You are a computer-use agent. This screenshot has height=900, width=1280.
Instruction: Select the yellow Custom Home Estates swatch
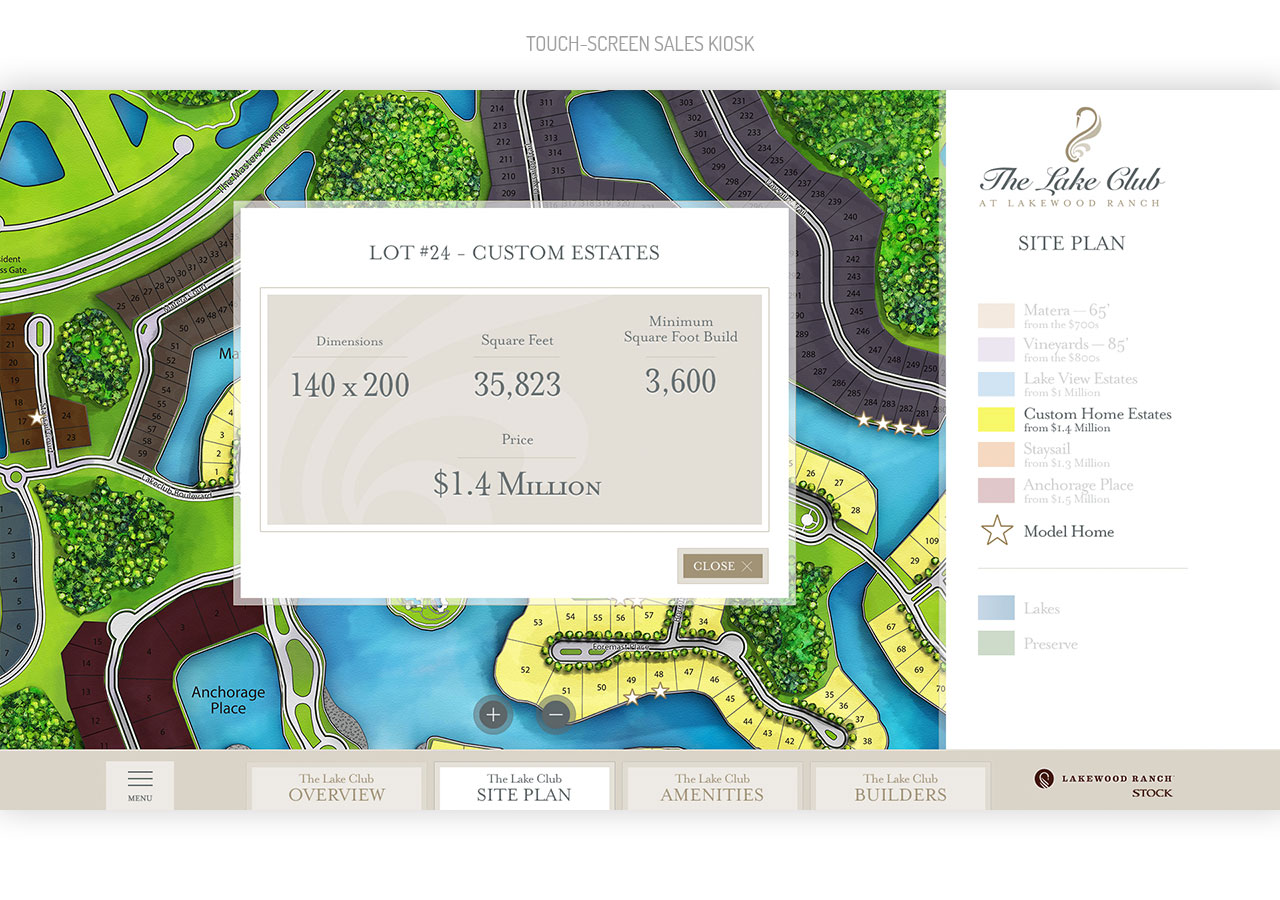click(996, 420)
